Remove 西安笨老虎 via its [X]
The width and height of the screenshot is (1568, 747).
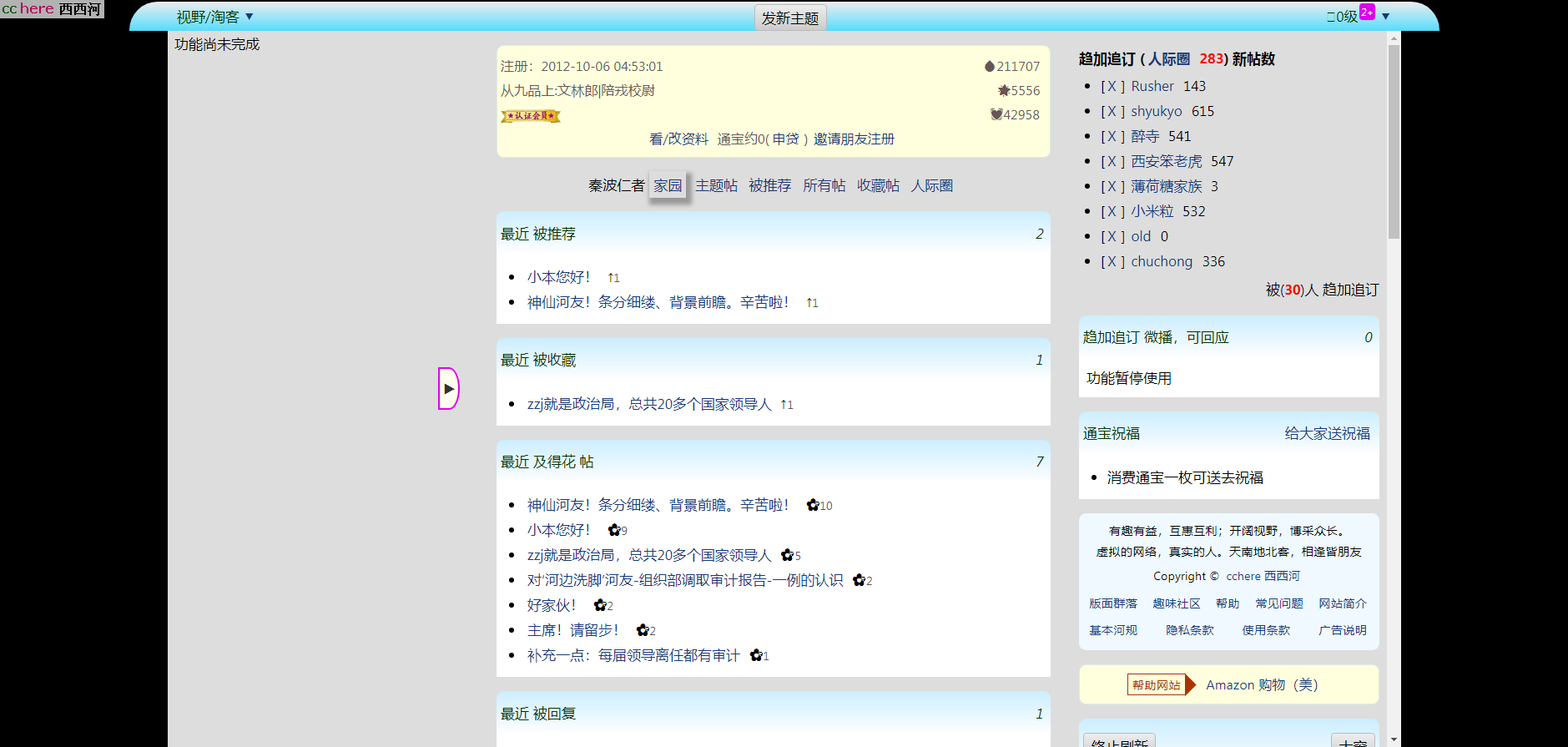click(1112, 161)
